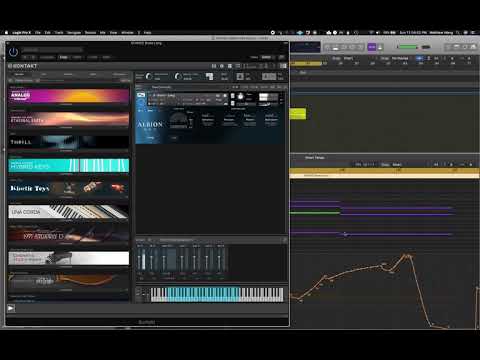
Task: Switch to Kontakt Files tab
Action: click(x=44, y=74)
